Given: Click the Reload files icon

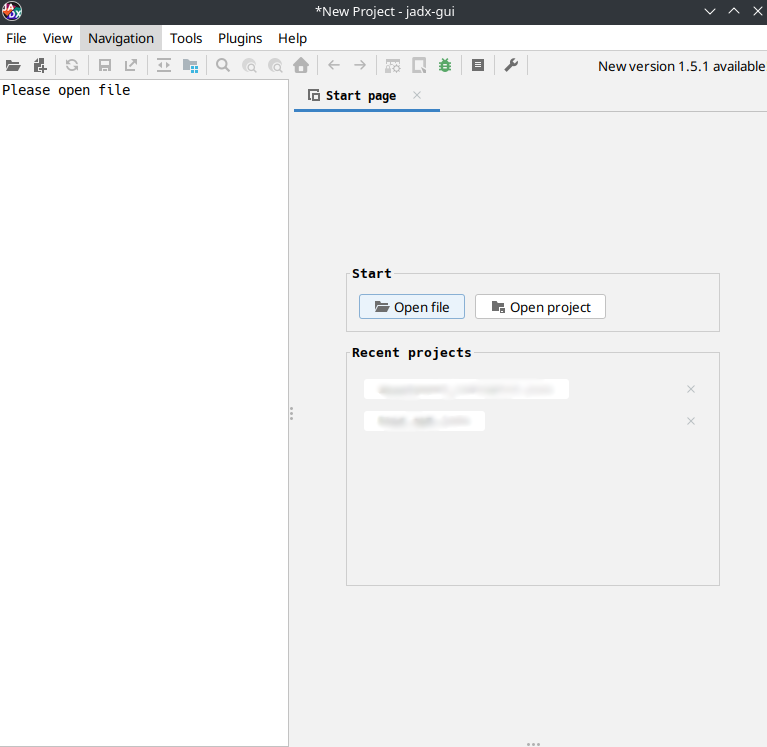Looking at the screenshot, I should pos(72,66).
